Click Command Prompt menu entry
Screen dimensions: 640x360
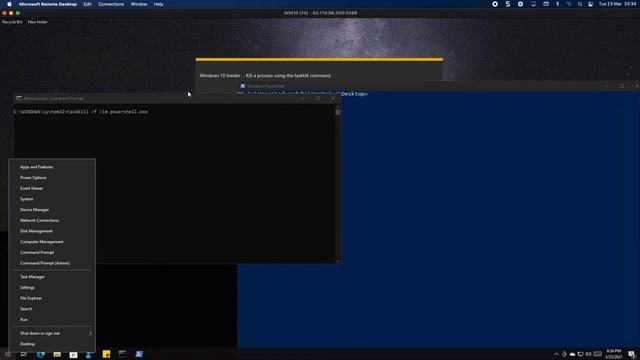[52, 252]
